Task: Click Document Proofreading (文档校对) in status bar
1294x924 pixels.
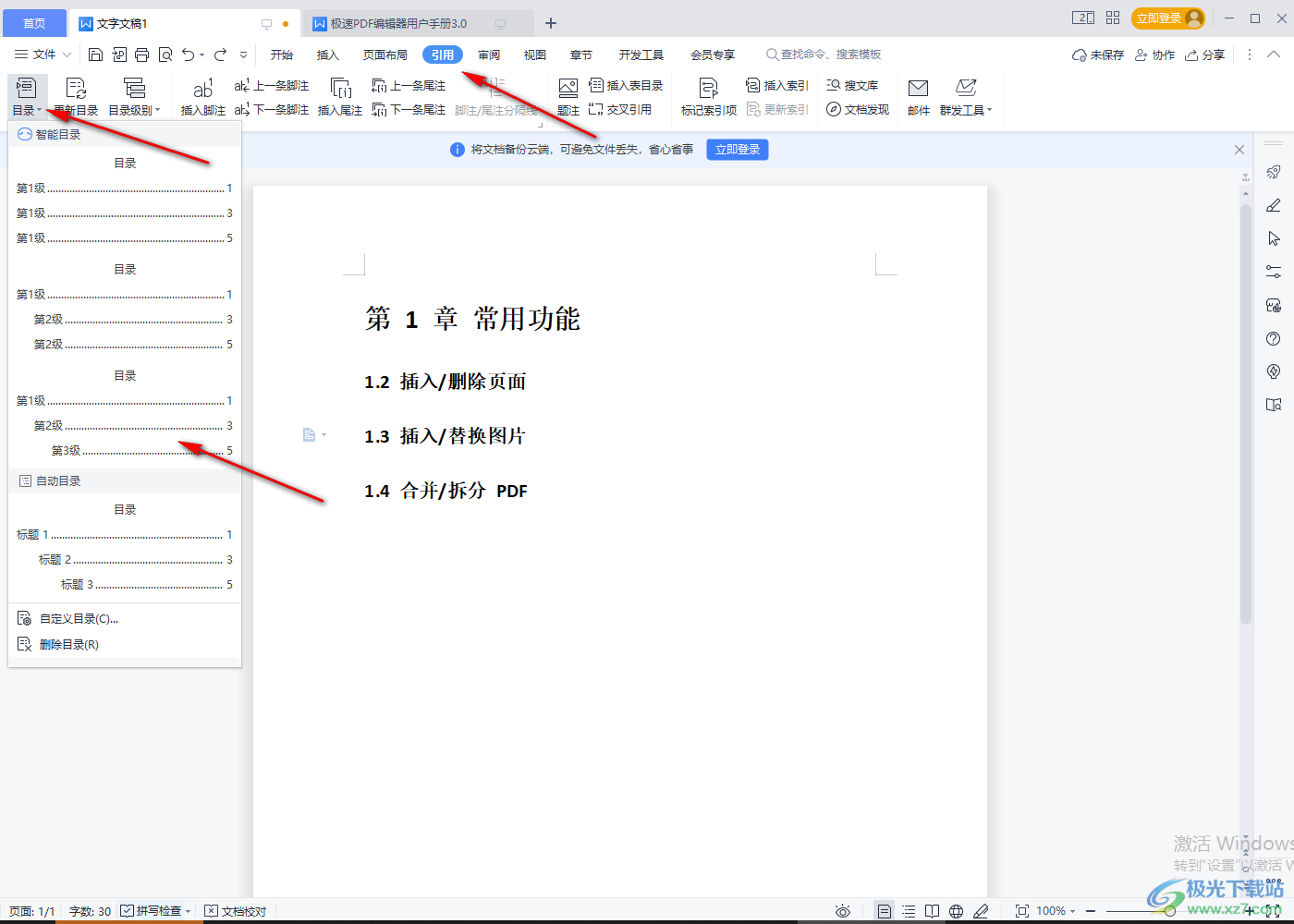Action: [236, 911]
